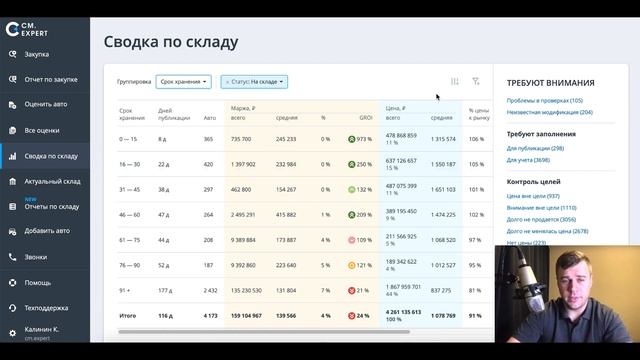Click the Сводка по складу page heading
The width and height of the screenshot is (640, 360).
pyautogui.click(x=171, y=42)
